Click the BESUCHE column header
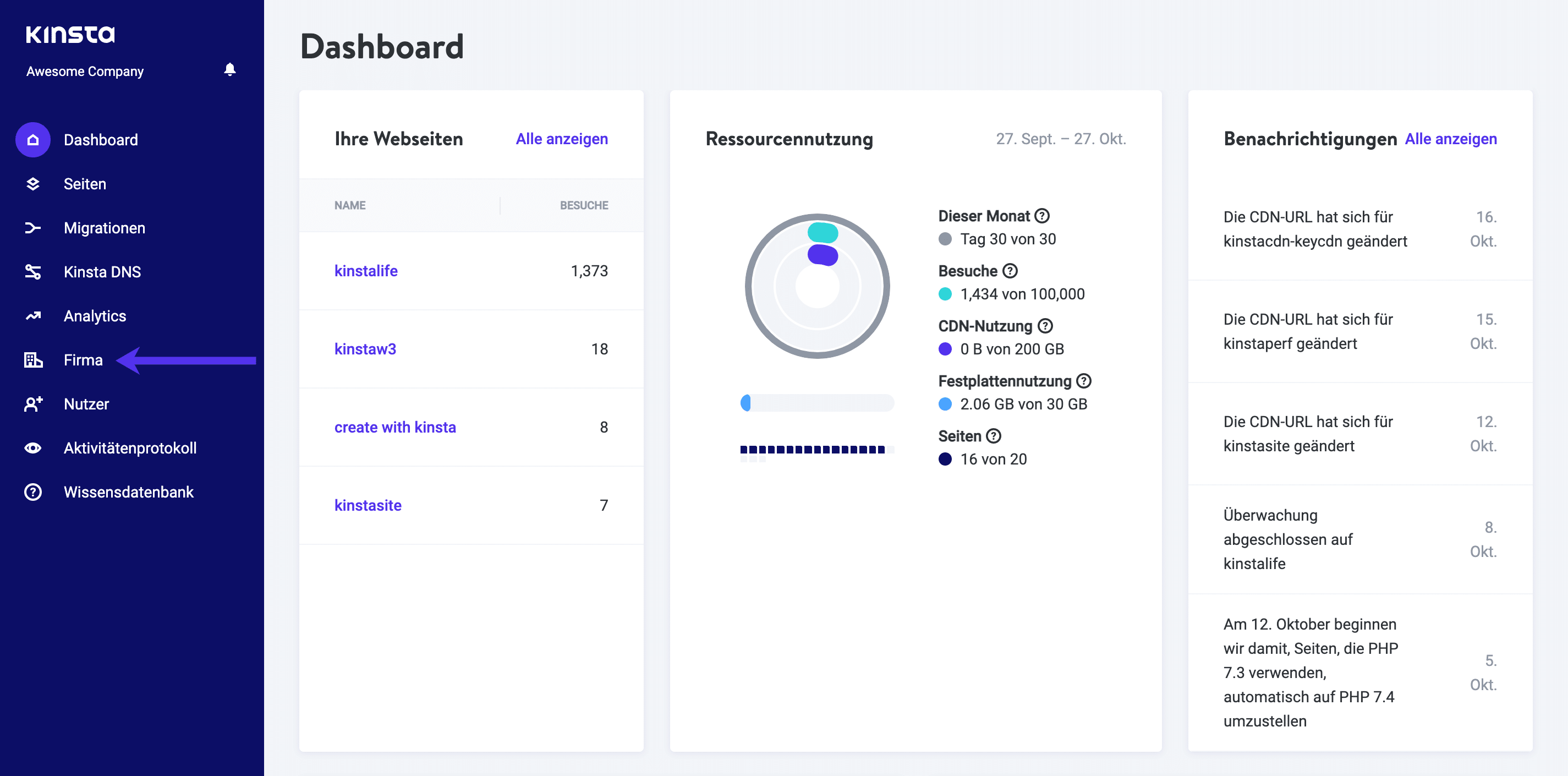 [584, 205]
